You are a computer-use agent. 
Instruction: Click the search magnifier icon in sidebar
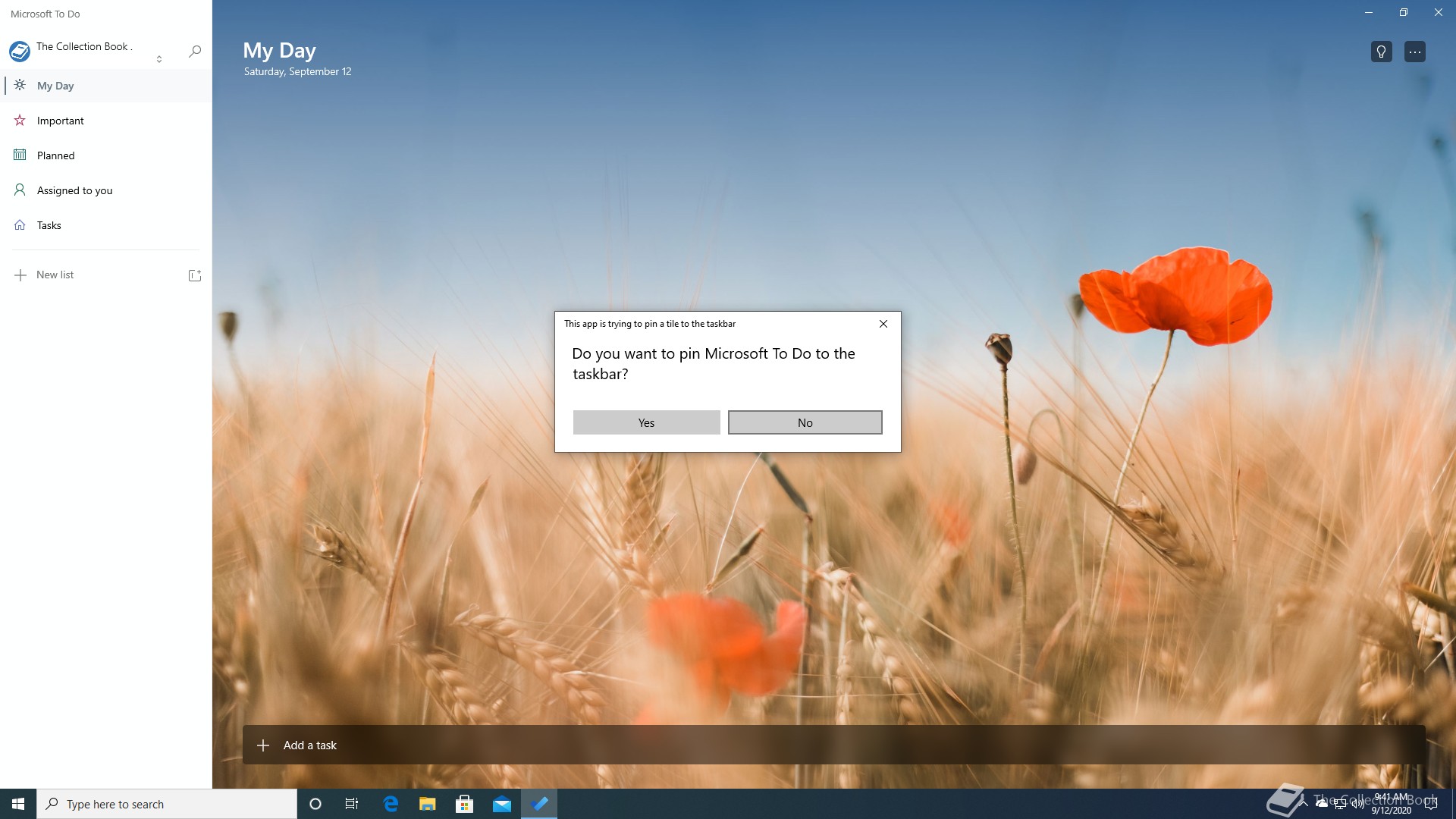click(x=195, y=51)
